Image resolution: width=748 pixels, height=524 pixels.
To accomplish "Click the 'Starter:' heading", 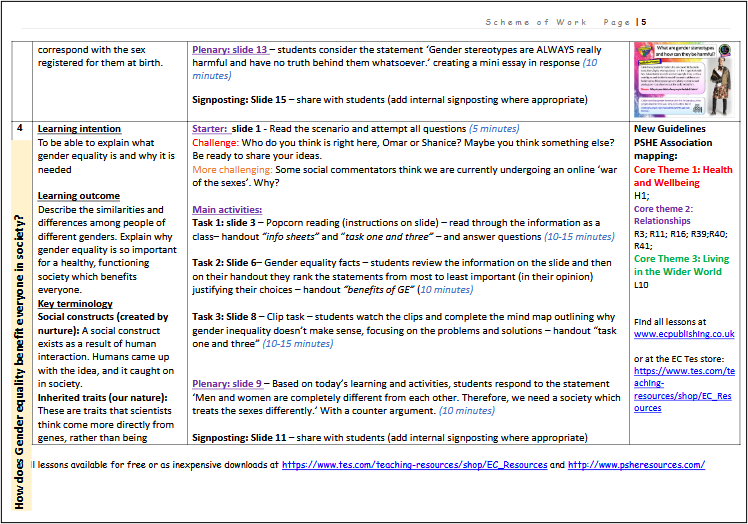I will [210, 129].
